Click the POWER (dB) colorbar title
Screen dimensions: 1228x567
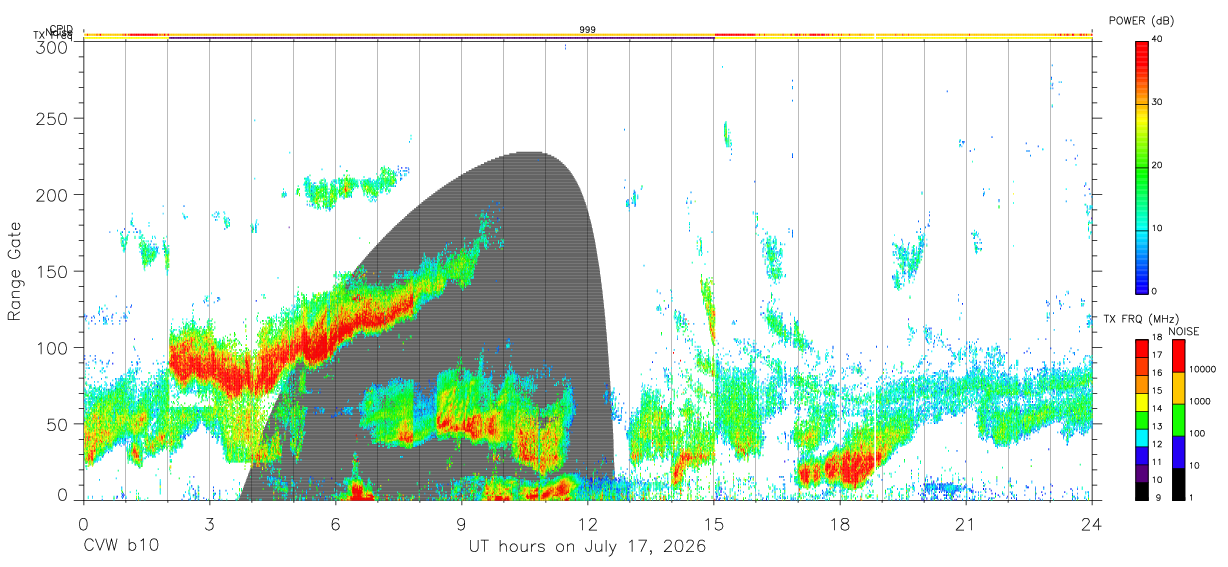click(x=1143, y=21)
